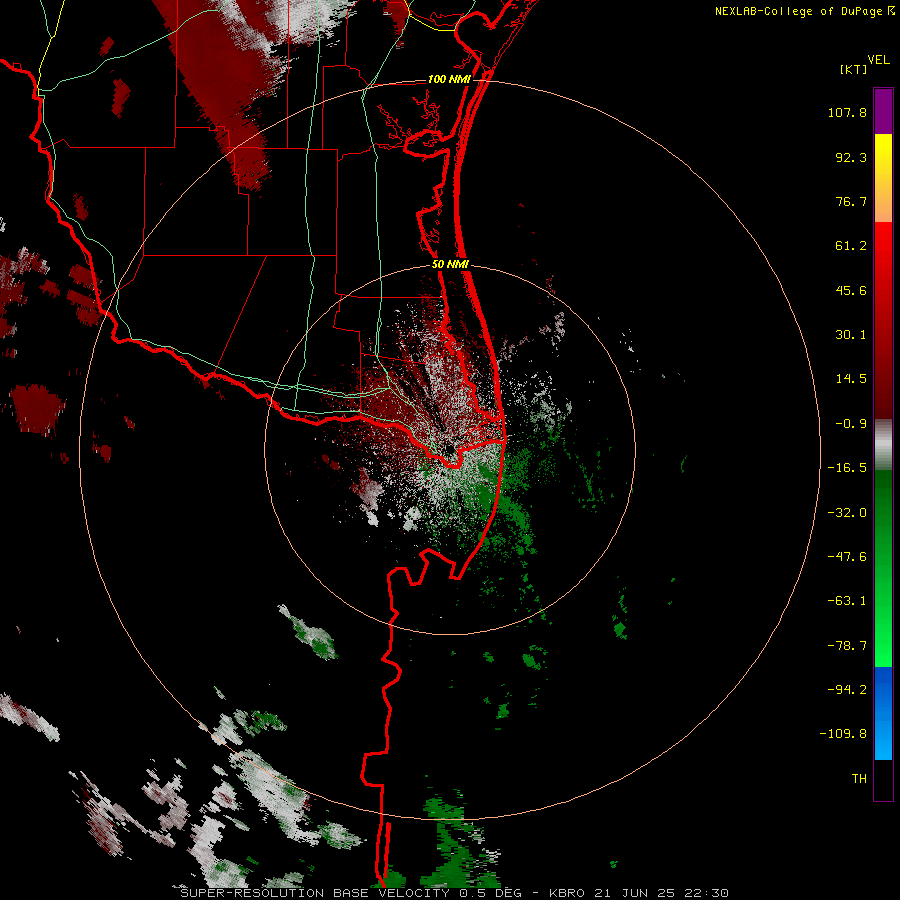Image resolution: width=900 pixels, height=900 pixels.
Task: Click the -78.7 velocity scale value
Action: 847,646
